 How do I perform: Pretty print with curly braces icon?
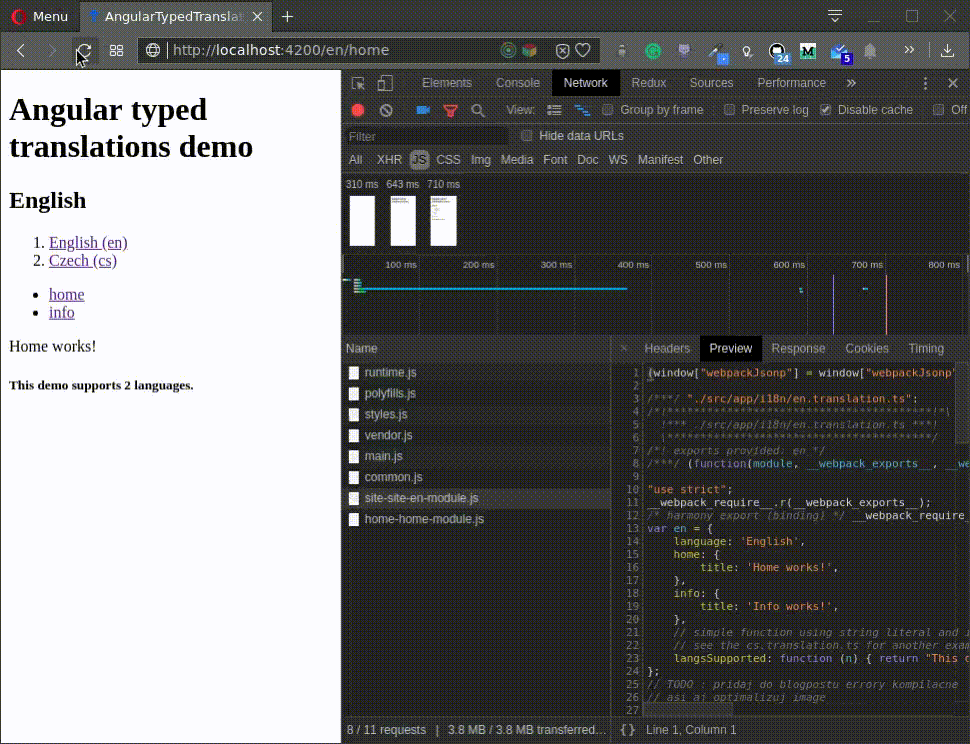[x=627, y=730]
